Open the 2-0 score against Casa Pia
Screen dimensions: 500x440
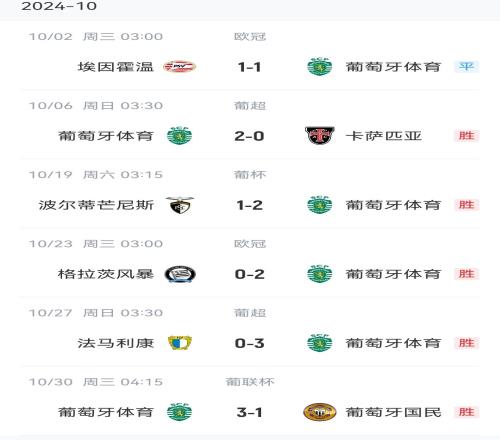[249, 136]
